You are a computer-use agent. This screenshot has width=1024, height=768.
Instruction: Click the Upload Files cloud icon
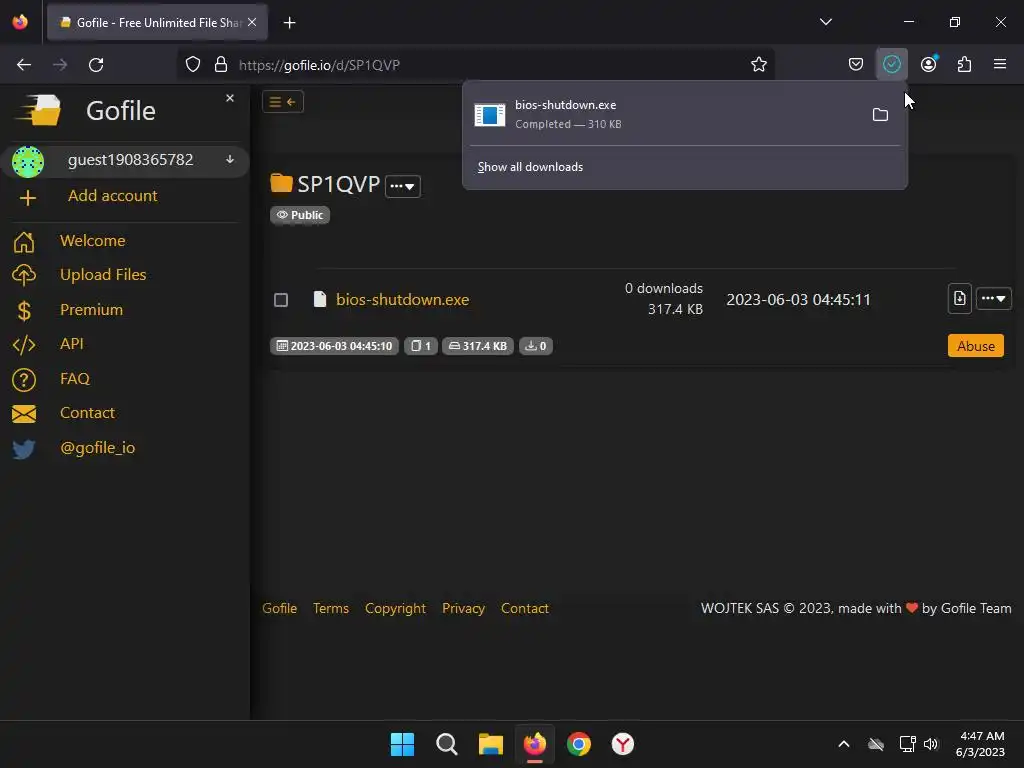[24, 275]
